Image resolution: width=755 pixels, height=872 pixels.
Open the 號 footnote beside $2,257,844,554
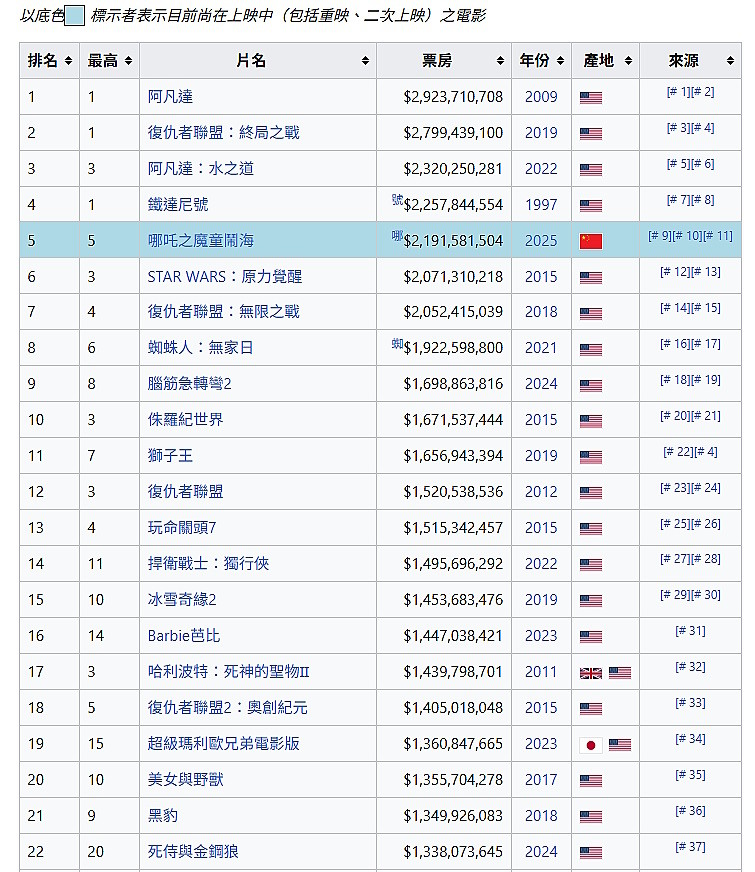[397, 200]
